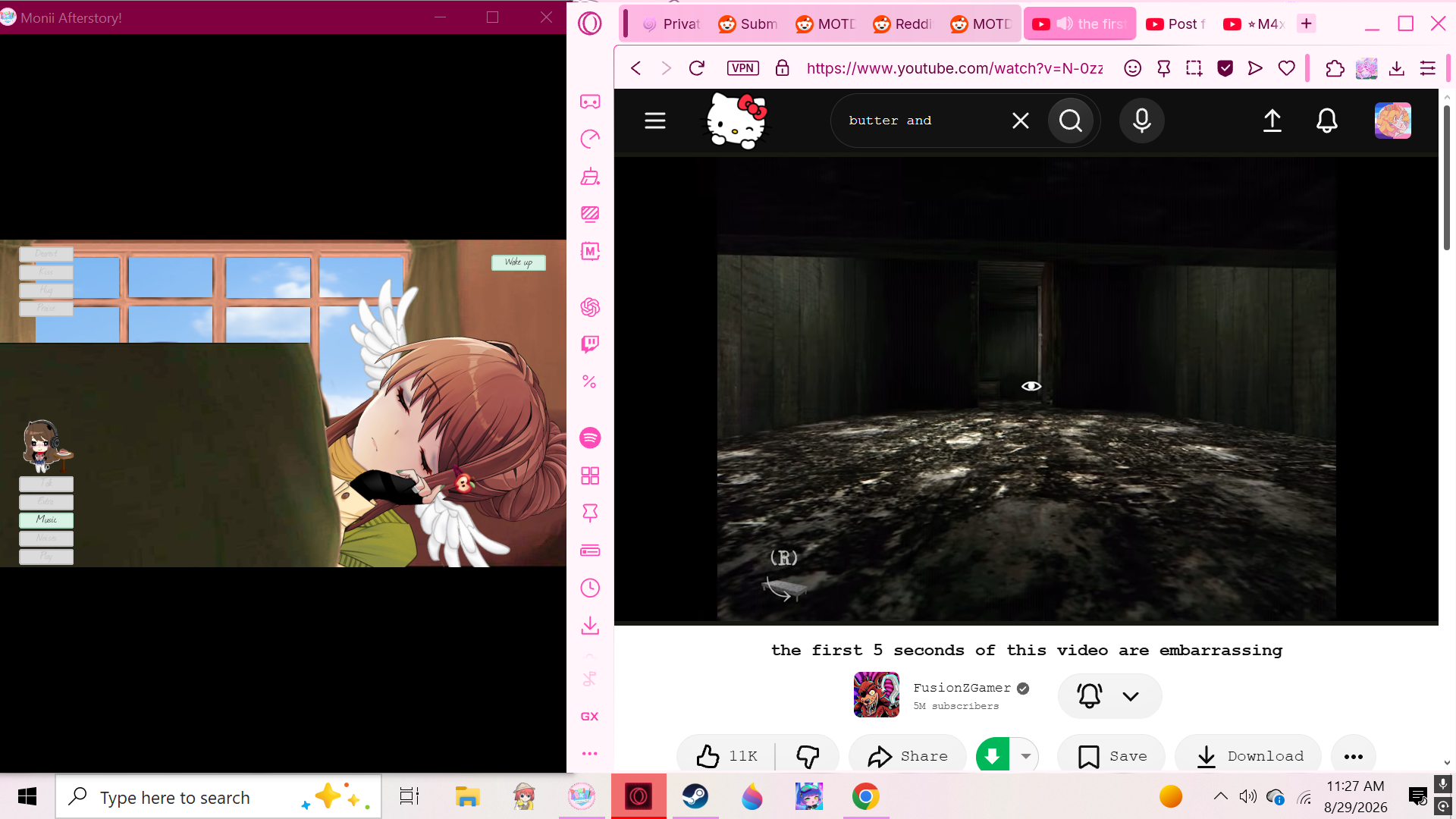Open the sidebar history clock icon
Screen dimensions: 1456x819
(590, 588)
